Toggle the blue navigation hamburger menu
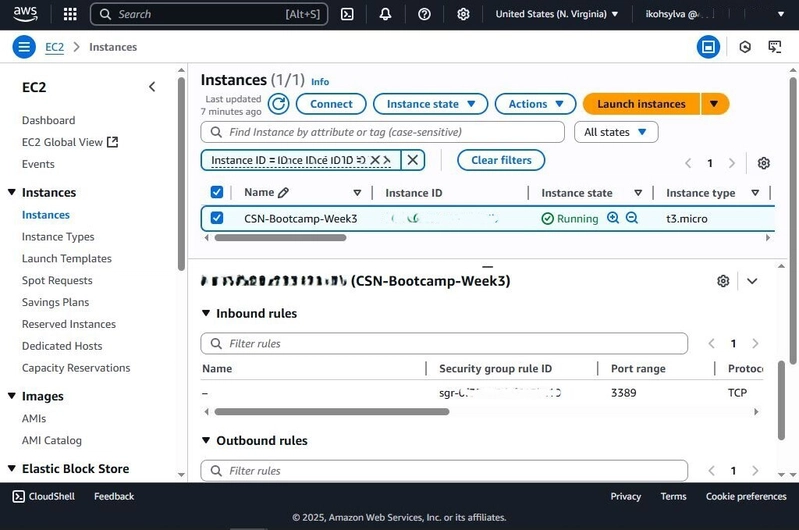The width and height of the screenshot is (799, 530). [24, 47]
